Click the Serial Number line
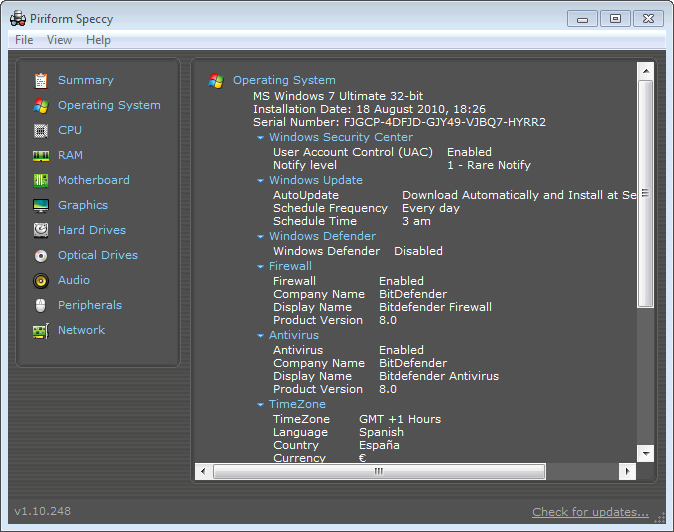This screenshot has height=532, width=674. coord(399,122)
